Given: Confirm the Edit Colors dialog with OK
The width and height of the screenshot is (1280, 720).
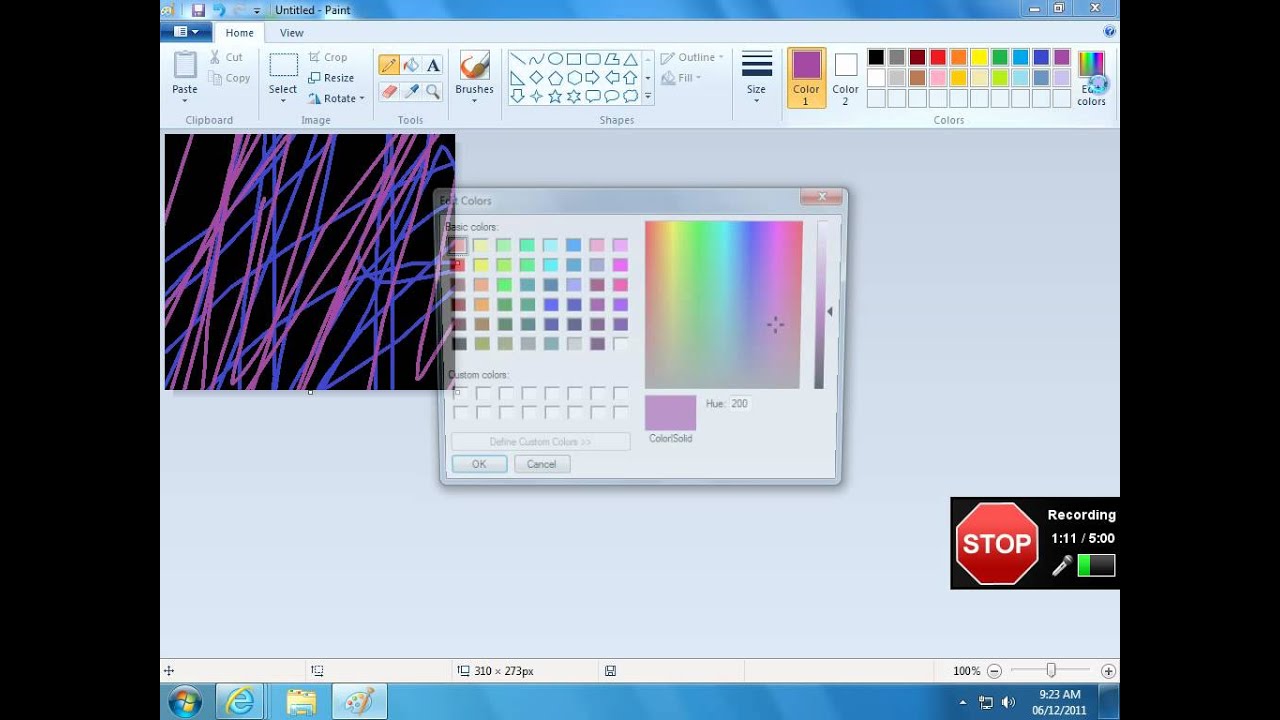Looking at the screenshot, I should [479, 464].
